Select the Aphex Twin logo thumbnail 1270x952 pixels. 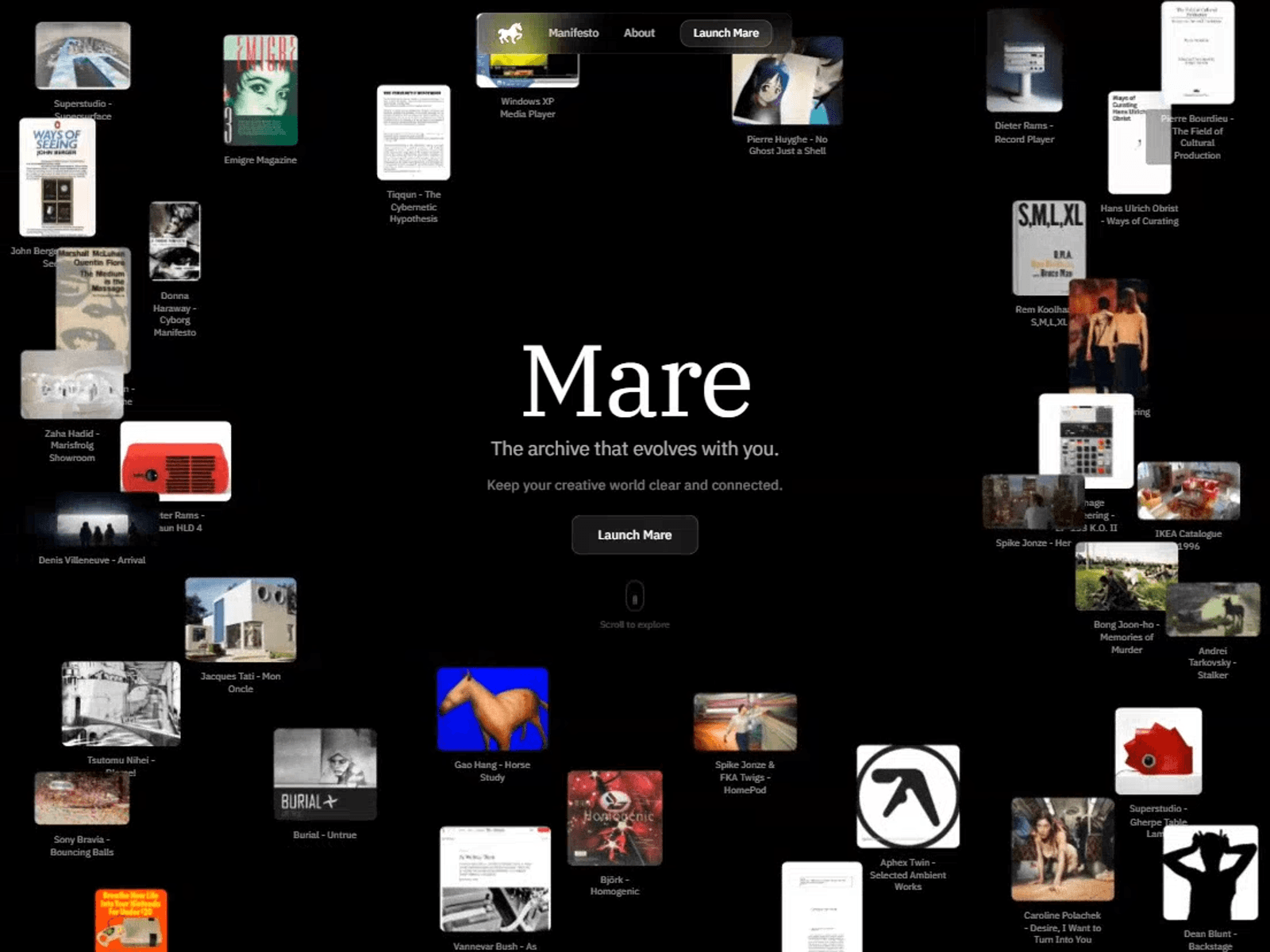(x=908, y=797)
